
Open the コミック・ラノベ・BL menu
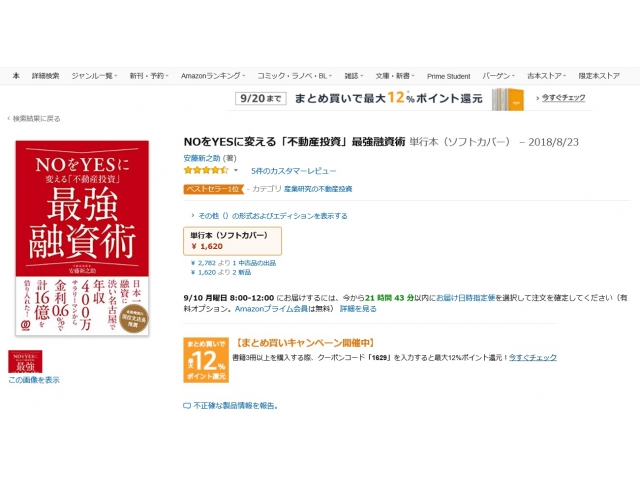[x=294, y=76]
